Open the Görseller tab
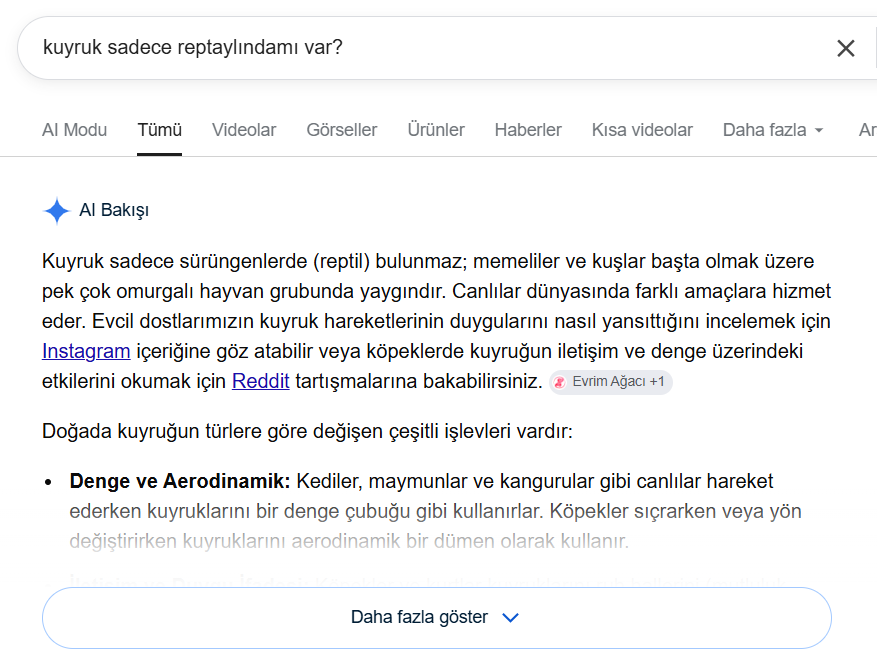 342,130
